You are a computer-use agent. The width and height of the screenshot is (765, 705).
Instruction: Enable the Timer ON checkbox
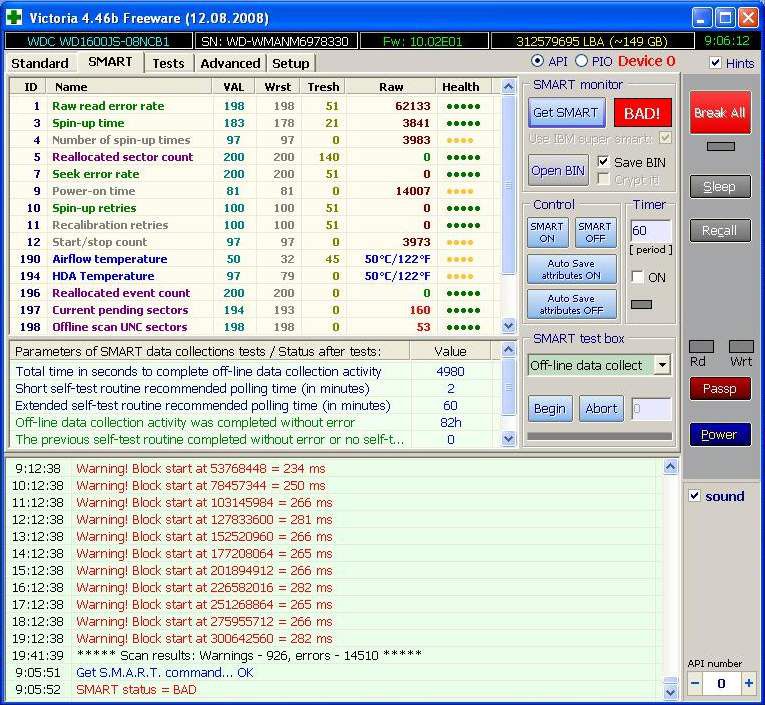(x=637, y=277)
